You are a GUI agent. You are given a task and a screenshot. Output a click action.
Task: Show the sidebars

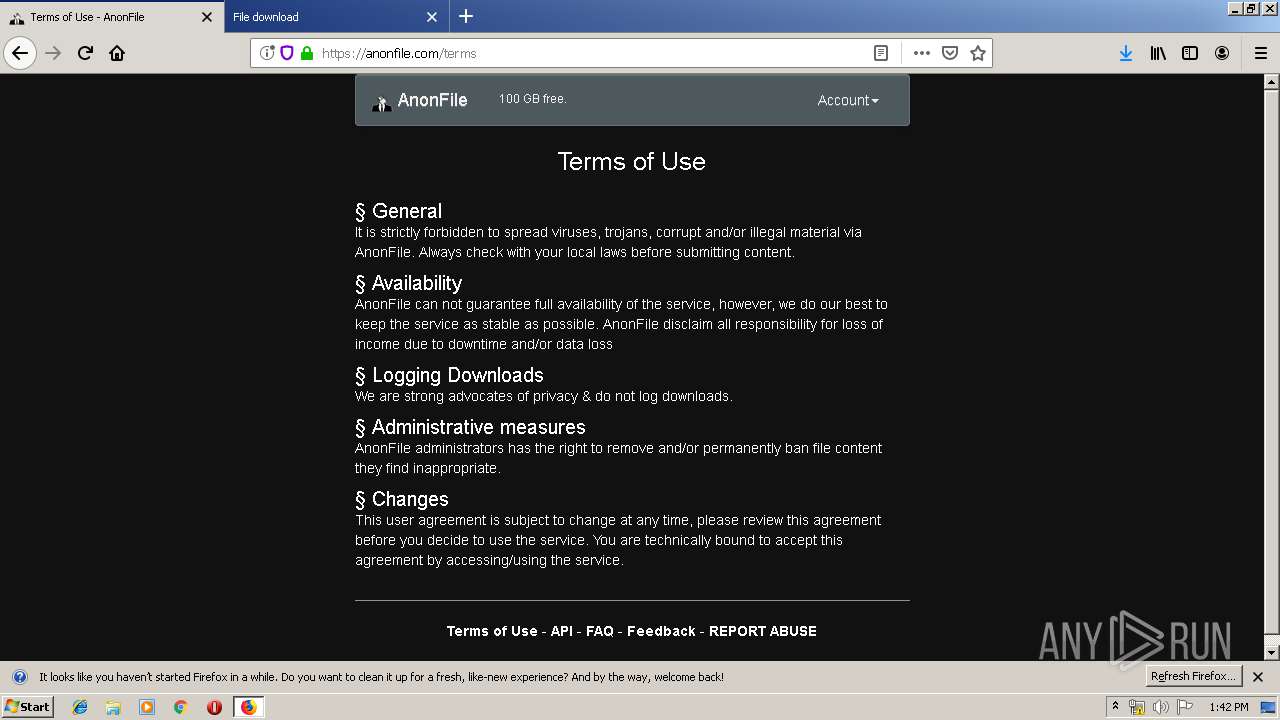[x=1190, y=53]
